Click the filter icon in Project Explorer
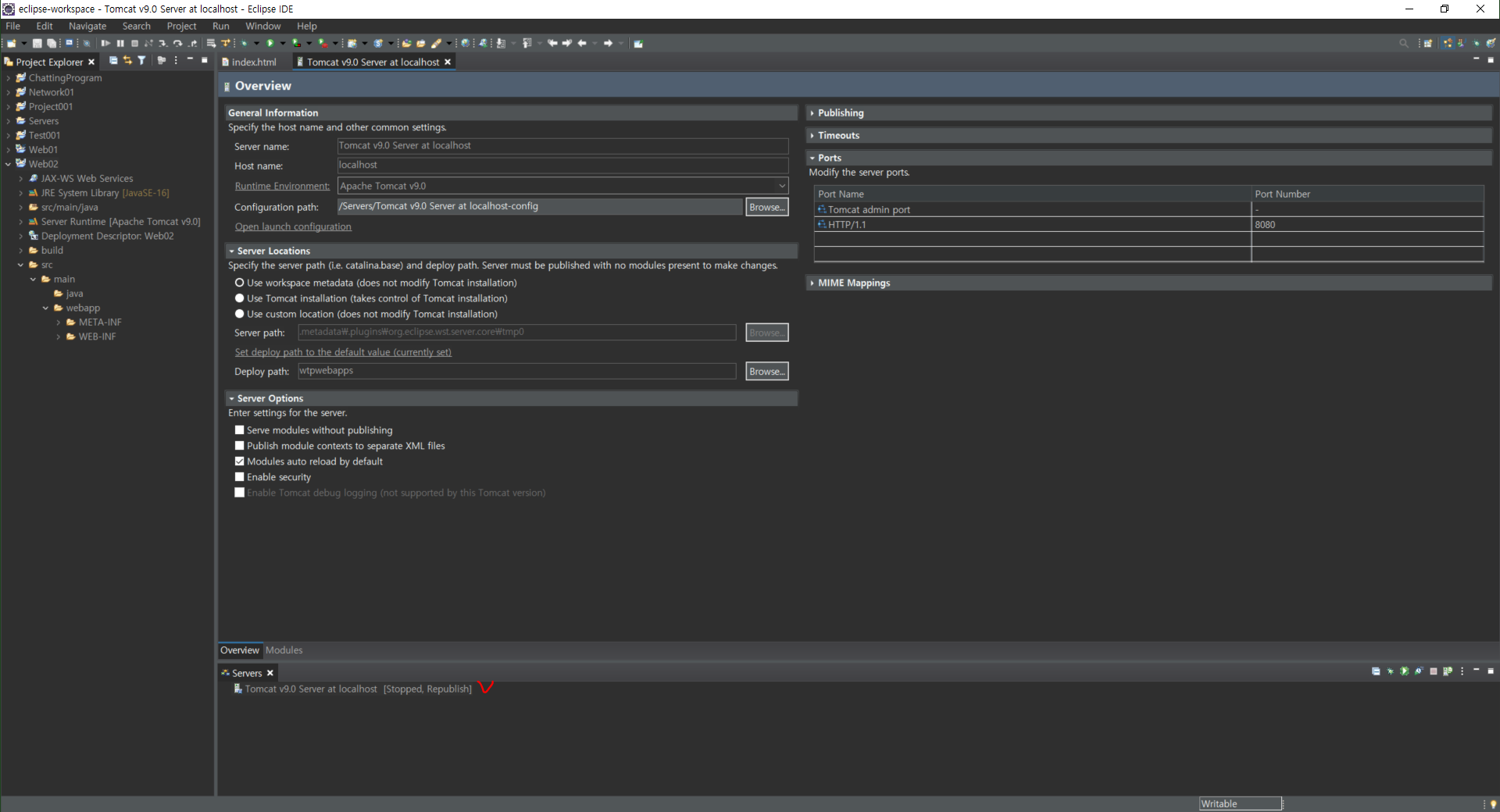 click(141, 61)
